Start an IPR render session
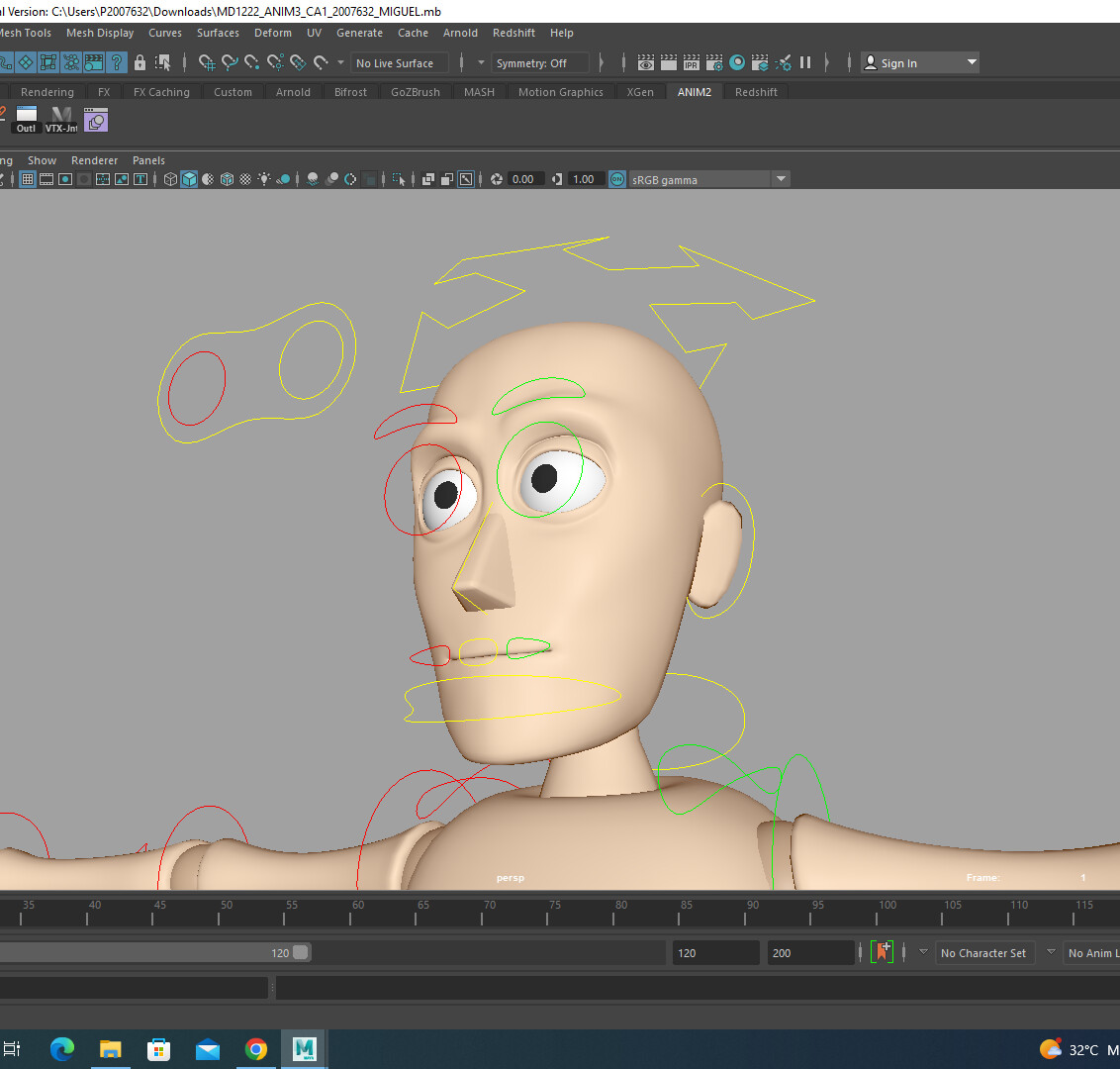 691,62
